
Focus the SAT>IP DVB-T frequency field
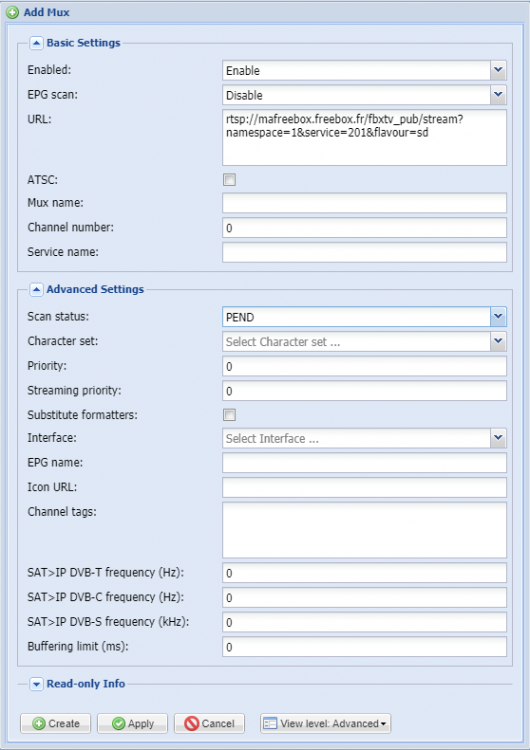pos(364,573)
